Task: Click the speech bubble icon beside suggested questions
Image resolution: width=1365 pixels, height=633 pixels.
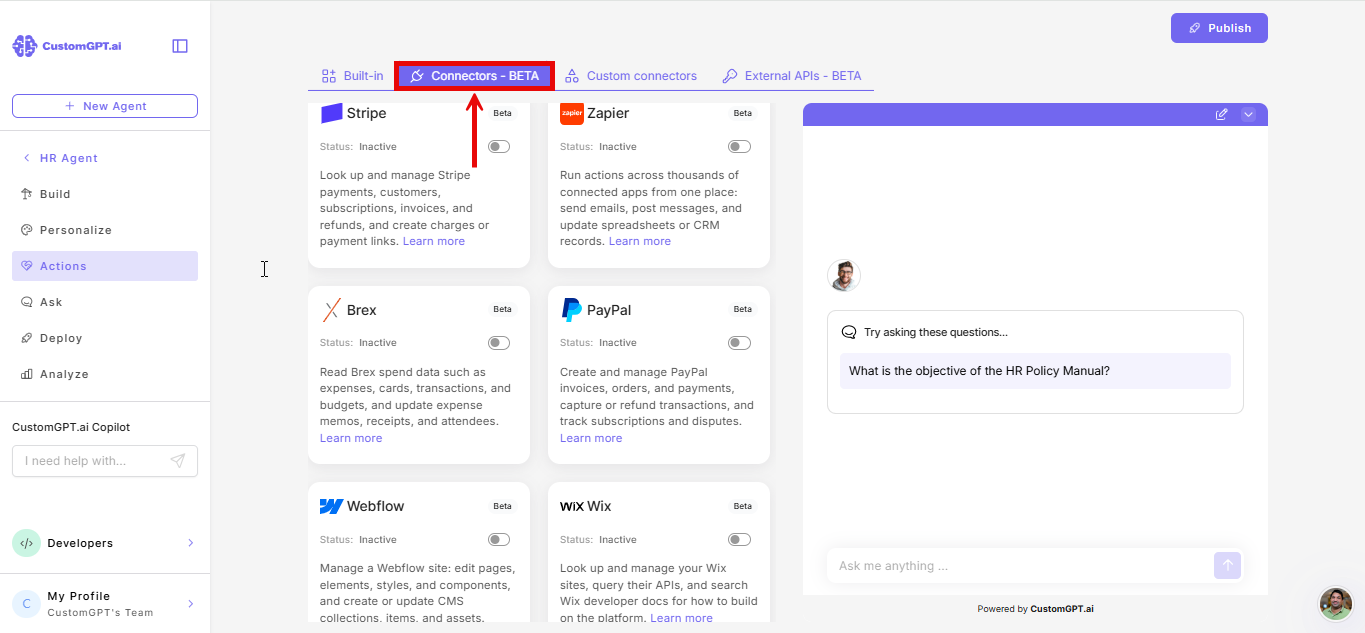Action: pyautogui.click(x=849, y=332)
